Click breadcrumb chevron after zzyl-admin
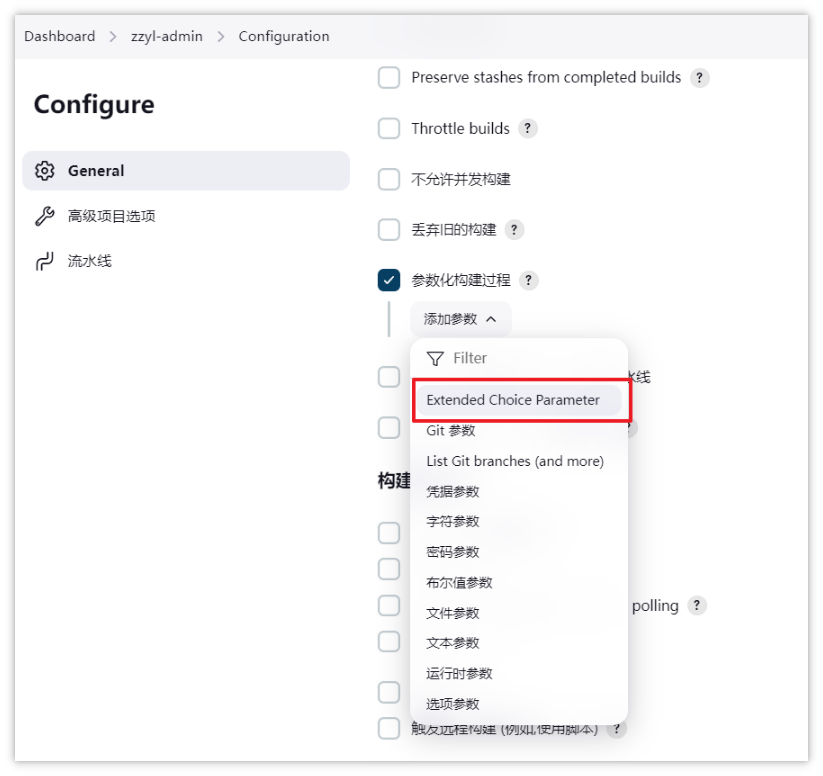Viewport: 823px width, 776px height. 221,37
